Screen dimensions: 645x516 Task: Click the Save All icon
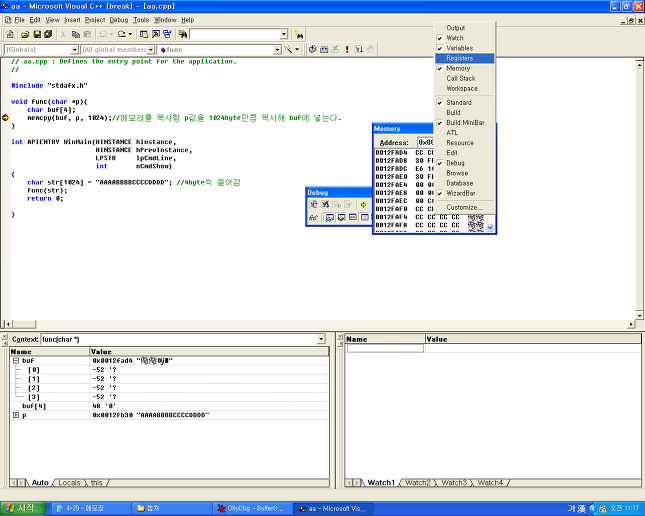click(x=48, y=34)
